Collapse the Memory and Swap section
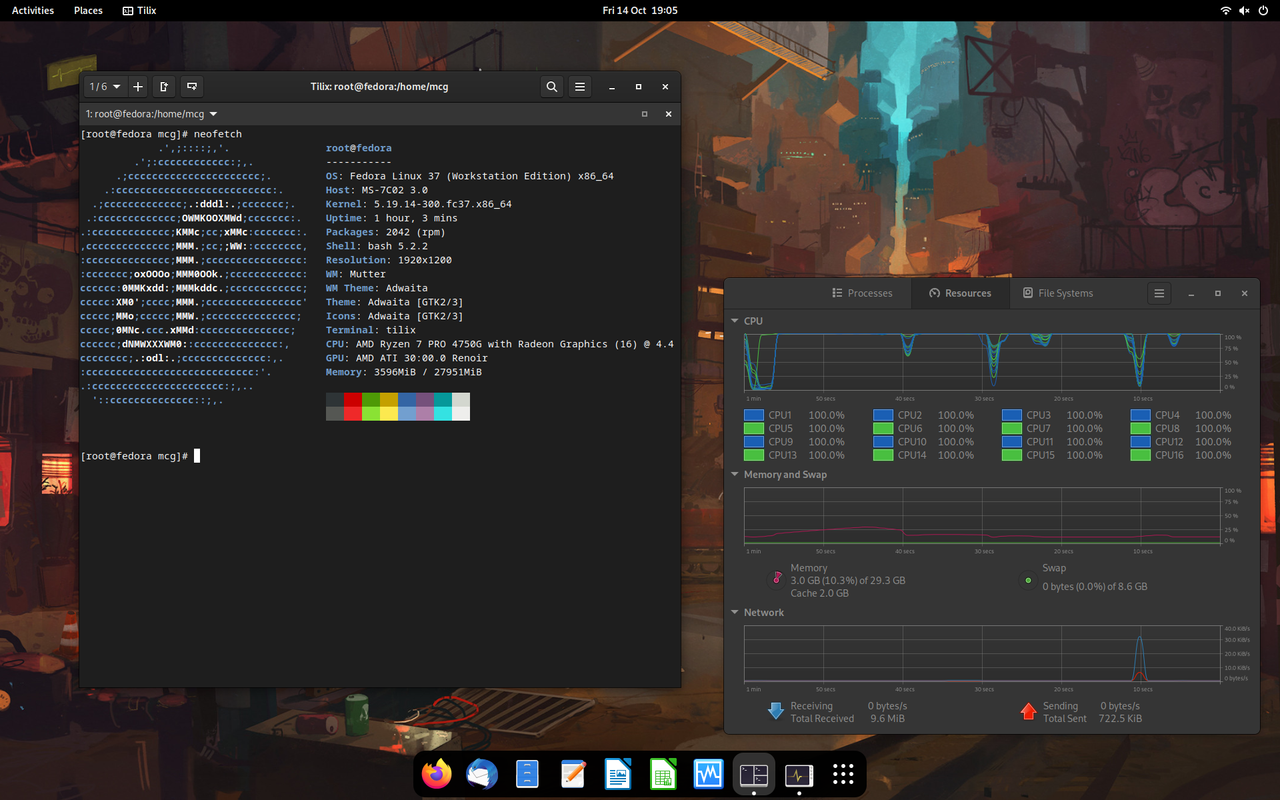 737,474
